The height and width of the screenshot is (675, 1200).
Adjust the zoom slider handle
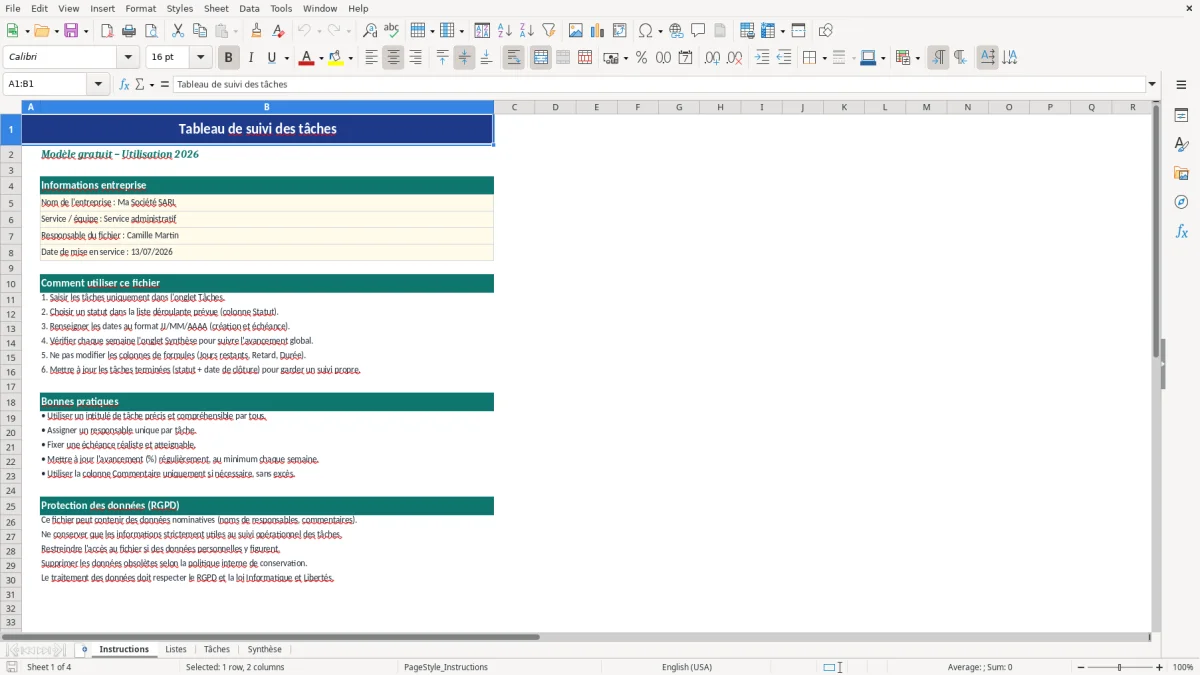click(x=1119, y=667)
